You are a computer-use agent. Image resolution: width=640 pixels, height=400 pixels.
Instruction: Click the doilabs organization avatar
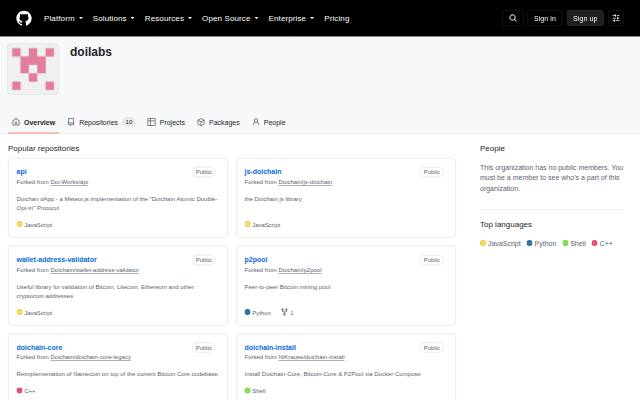33,69
